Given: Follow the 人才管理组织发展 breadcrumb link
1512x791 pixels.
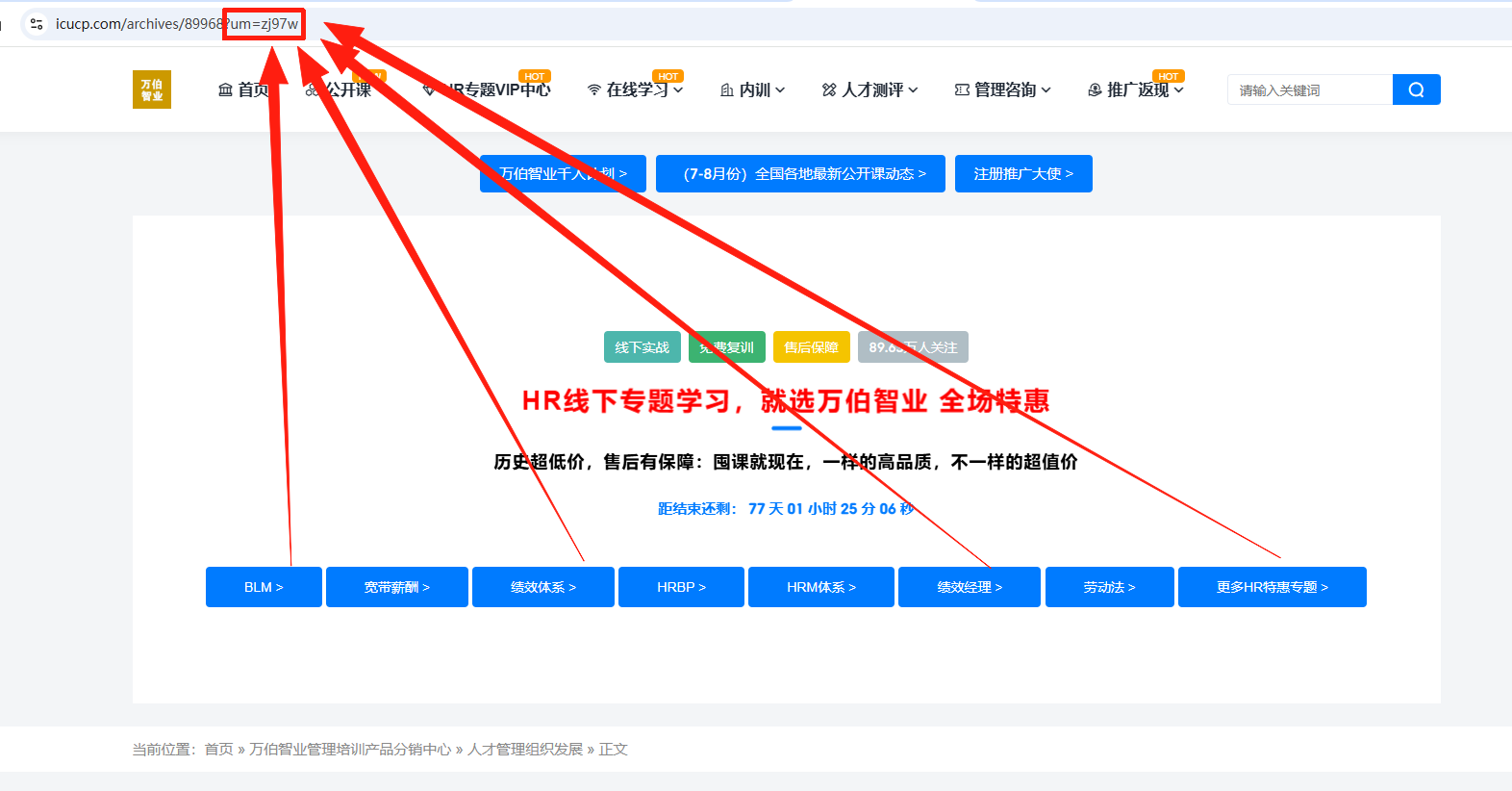Looking at the screenshot, I should [x=525, y=750].
